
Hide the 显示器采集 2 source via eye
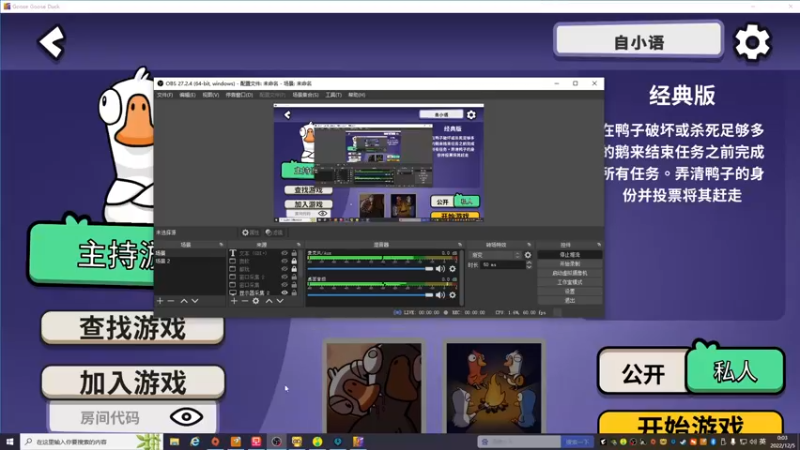tap(285, 293)
